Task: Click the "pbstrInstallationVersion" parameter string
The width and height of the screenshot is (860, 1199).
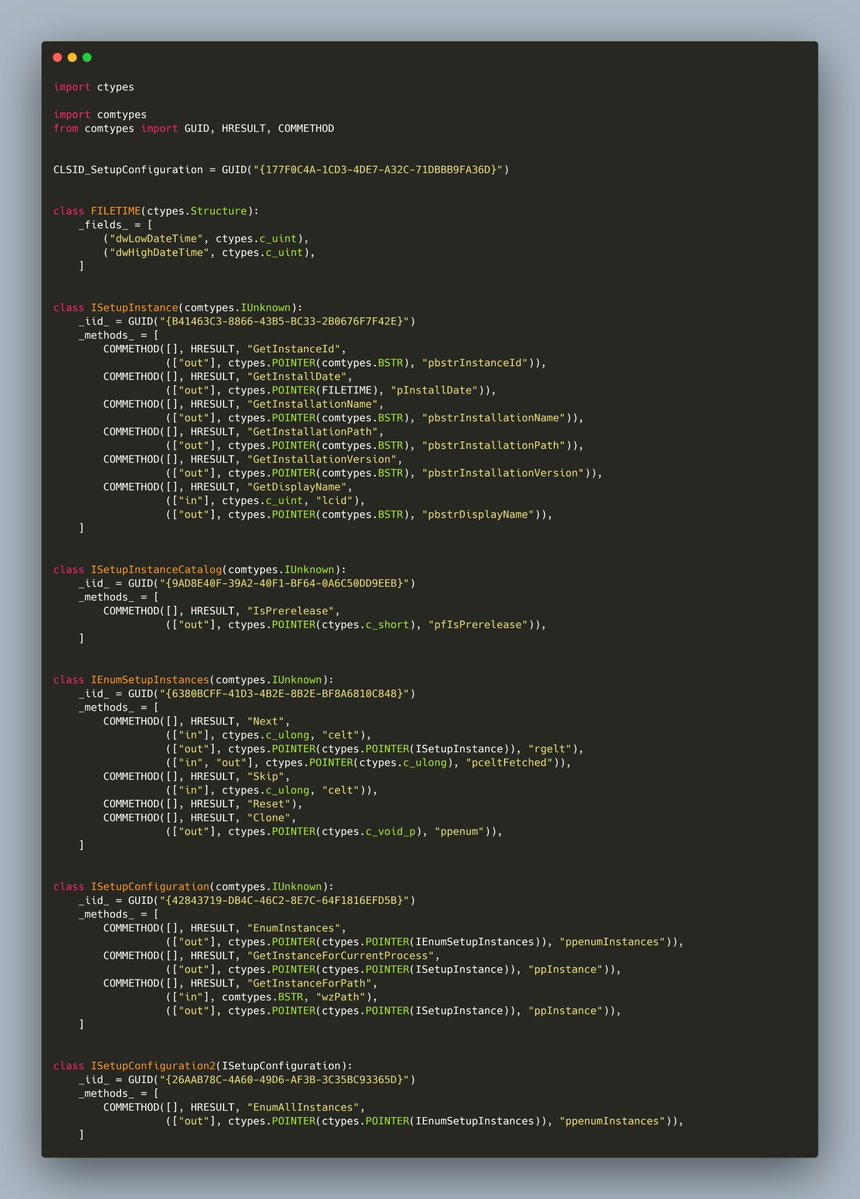Action: coord(505,473)
